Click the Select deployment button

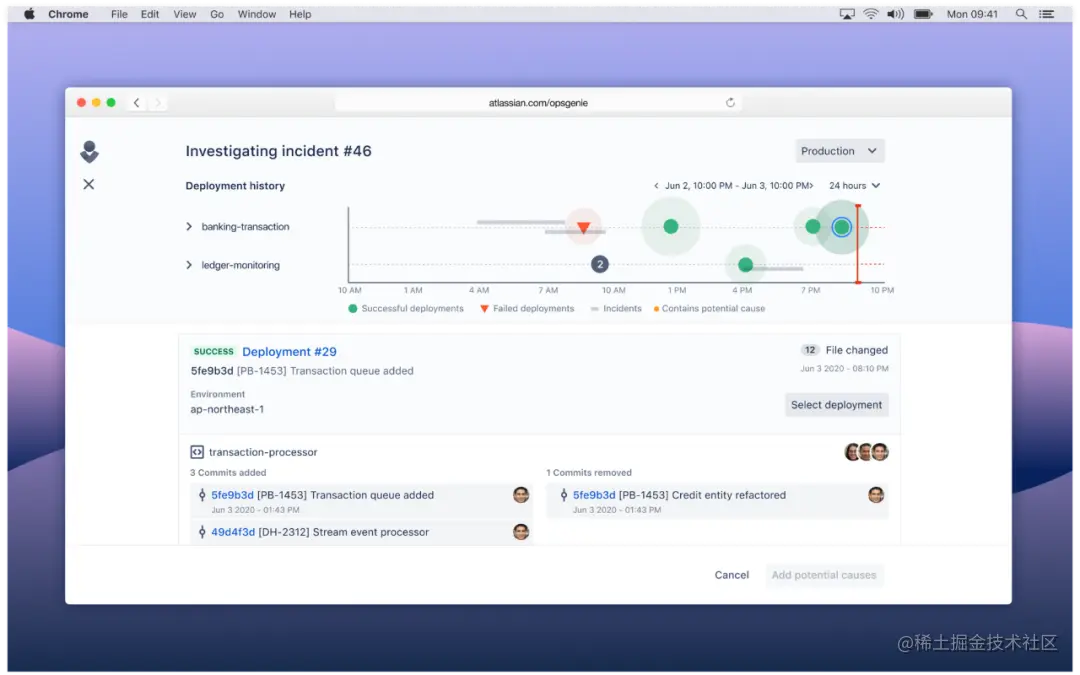[x=836, y=405]
